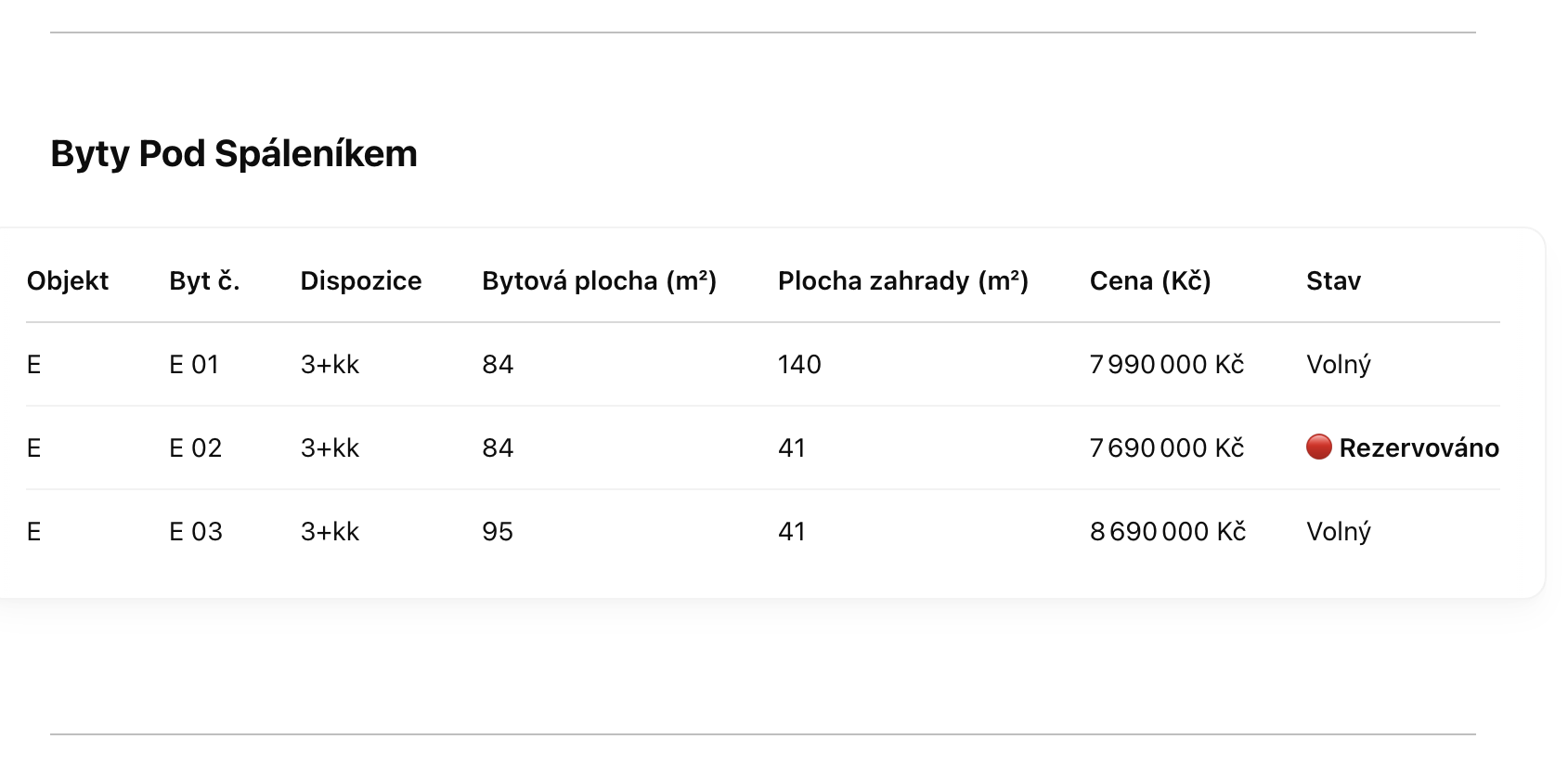Image resolution: width=1568 pixels, height=778 pixels.
Task: Click floor area value 95
Action: click(498, 531)
